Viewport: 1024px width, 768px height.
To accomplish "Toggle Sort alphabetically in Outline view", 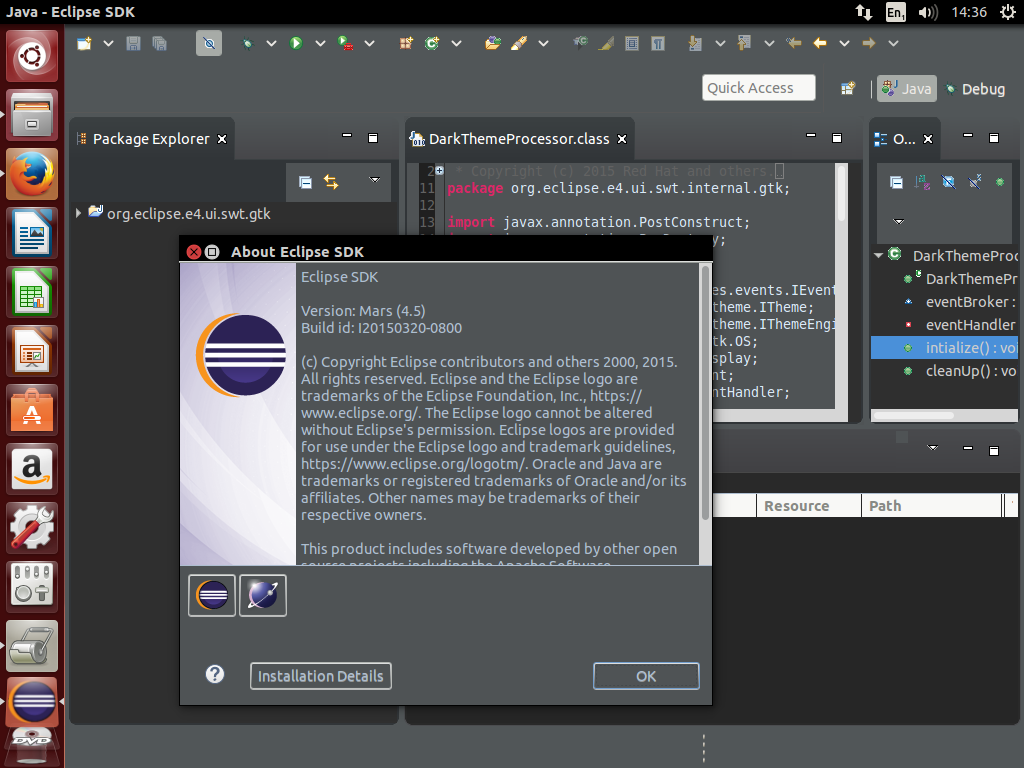I will 922,182.
